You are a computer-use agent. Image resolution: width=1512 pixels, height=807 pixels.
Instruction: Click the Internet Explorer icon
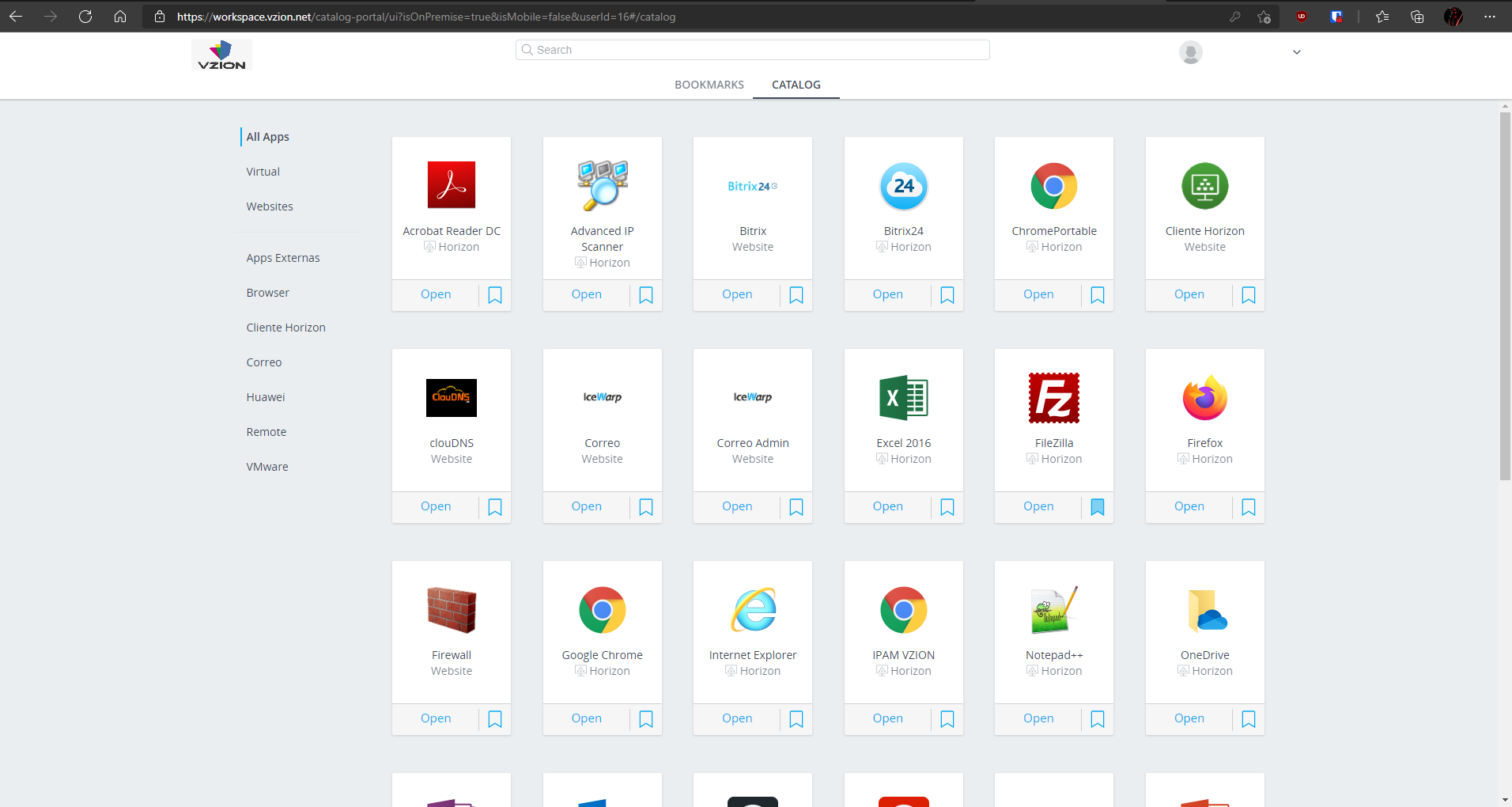point(753,610)
